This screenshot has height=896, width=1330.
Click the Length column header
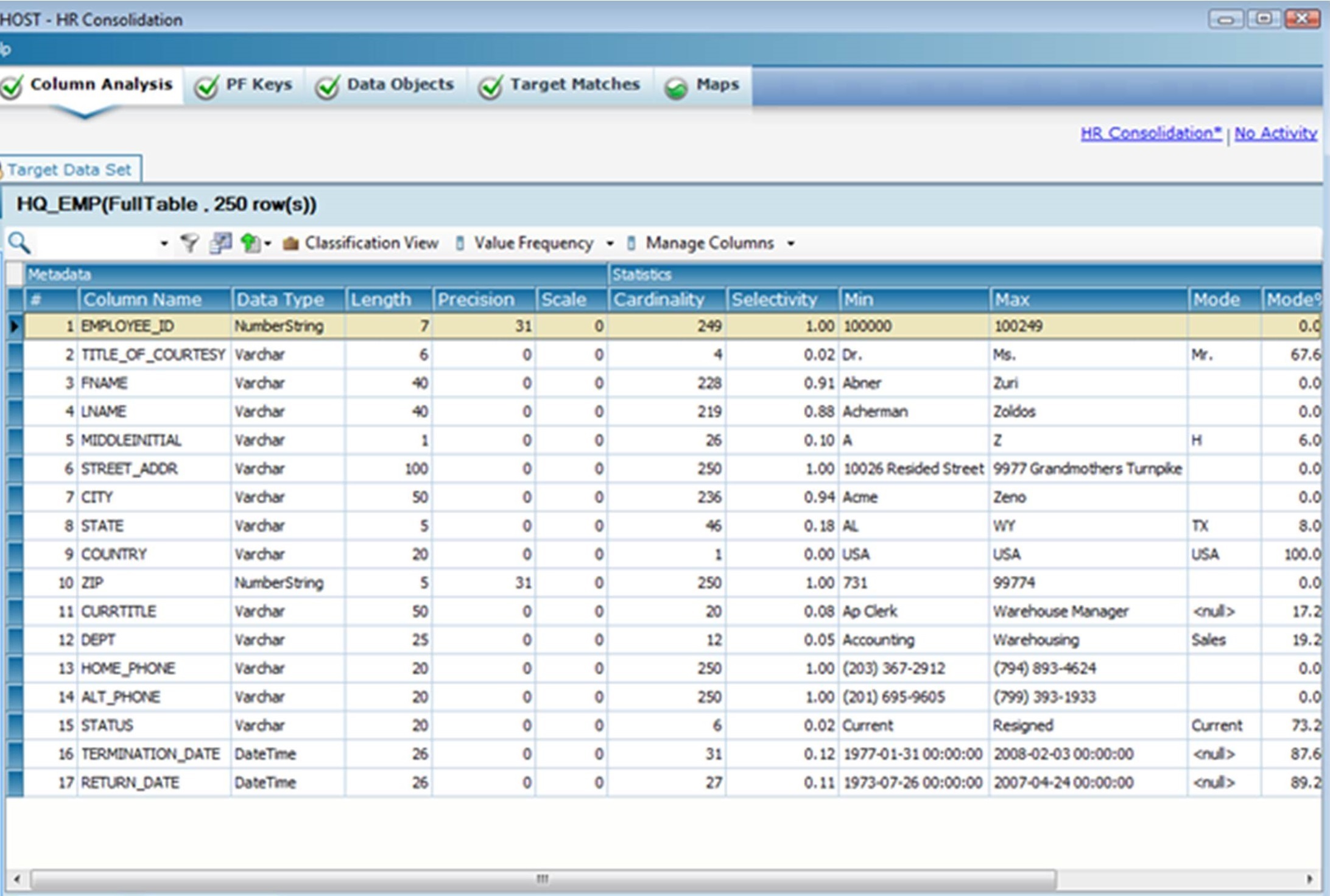pyautogui.click(x=389, y=299)
